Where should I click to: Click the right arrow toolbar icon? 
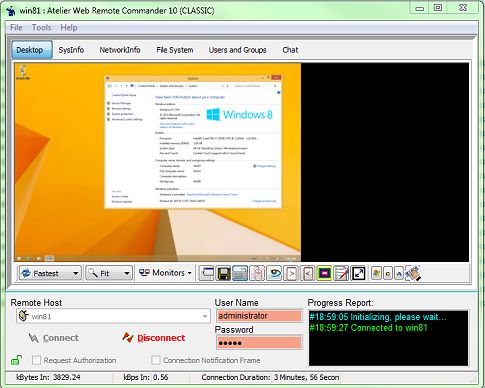coord(291,273)
